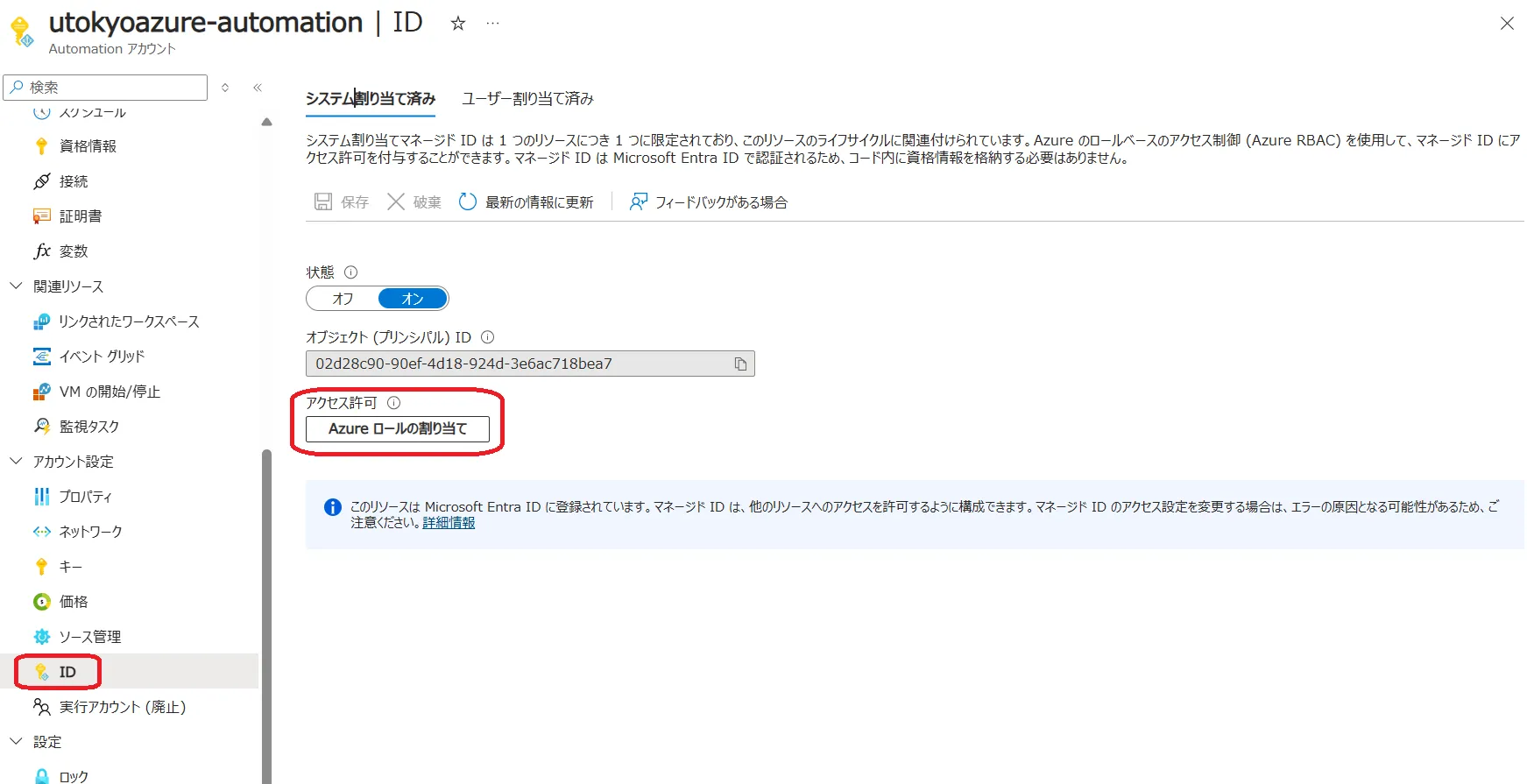Click Azure ロールの割り当て button
This screenshot has height=784, width=1527.
(397, 428)
